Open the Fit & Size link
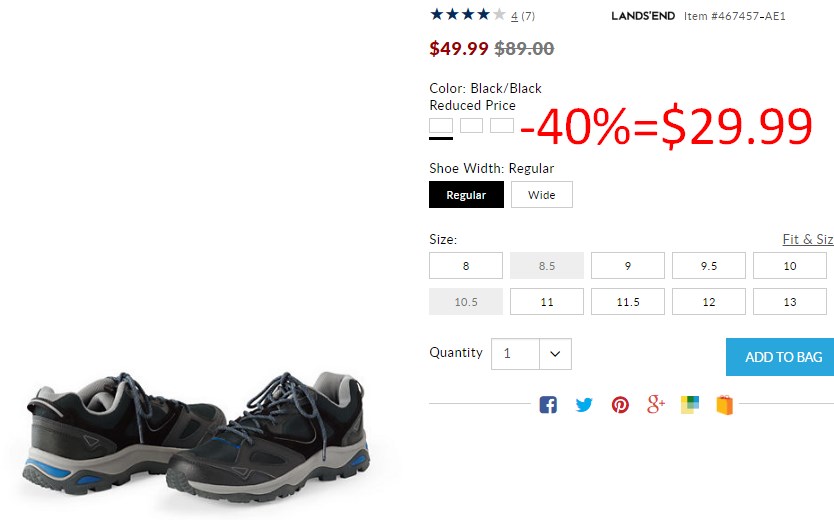The image size is (834, 520). [x=808, y=239]
